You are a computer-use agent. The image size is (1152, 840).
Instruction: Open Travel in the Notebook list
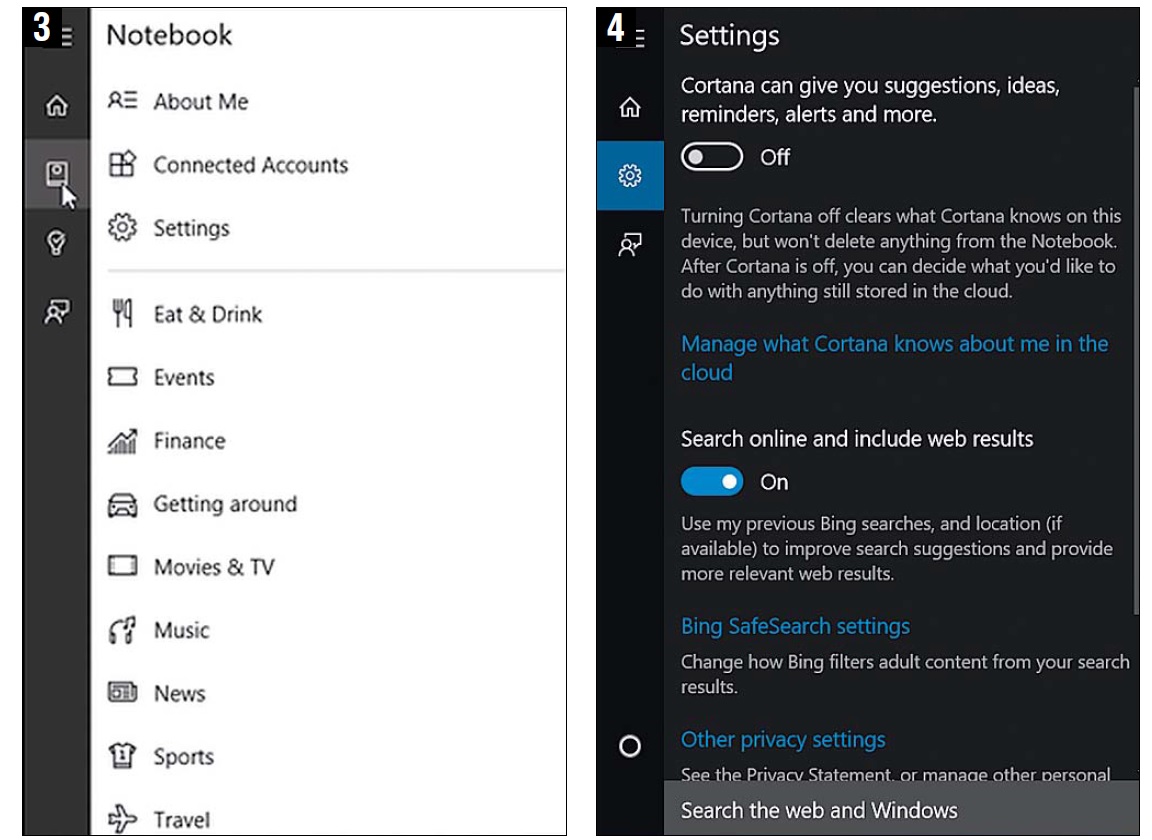click(x=159, y=819)
